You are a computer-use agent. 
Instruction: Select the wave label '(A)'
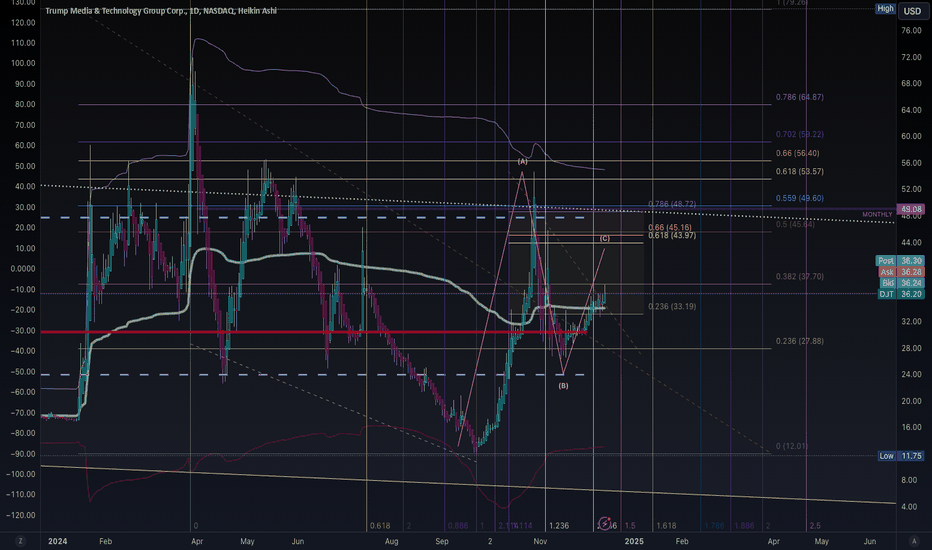[x=522, y=161]
